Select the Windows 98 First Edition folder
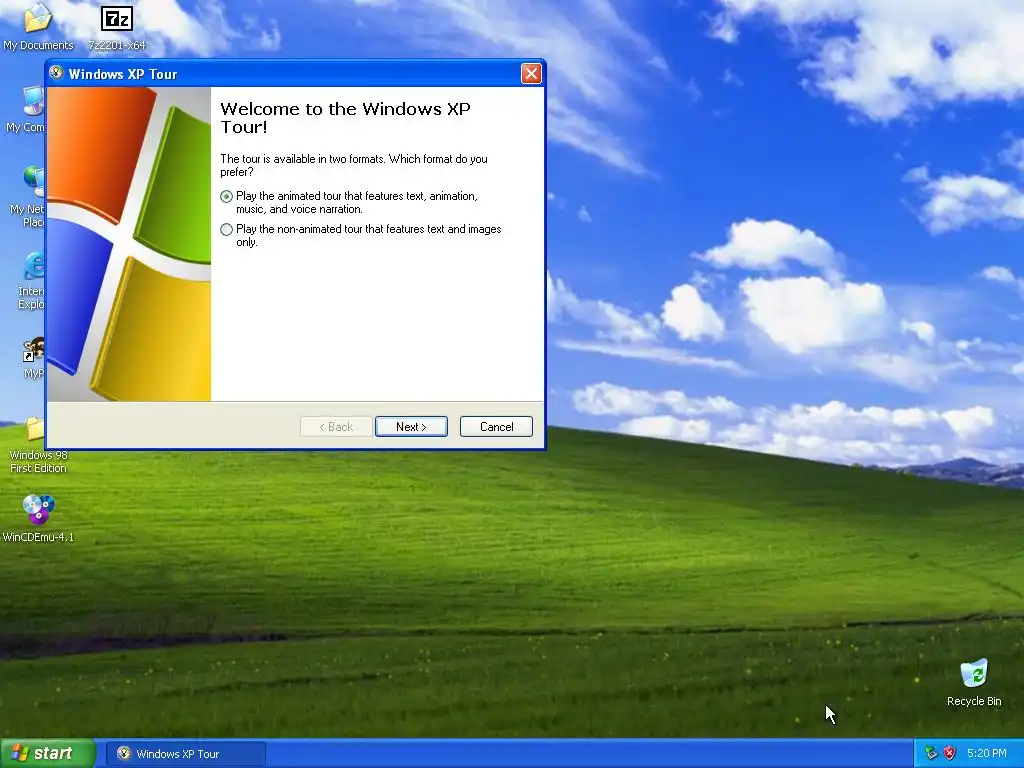Viewport: 1024px width, 768px height. tap(37, 445)
